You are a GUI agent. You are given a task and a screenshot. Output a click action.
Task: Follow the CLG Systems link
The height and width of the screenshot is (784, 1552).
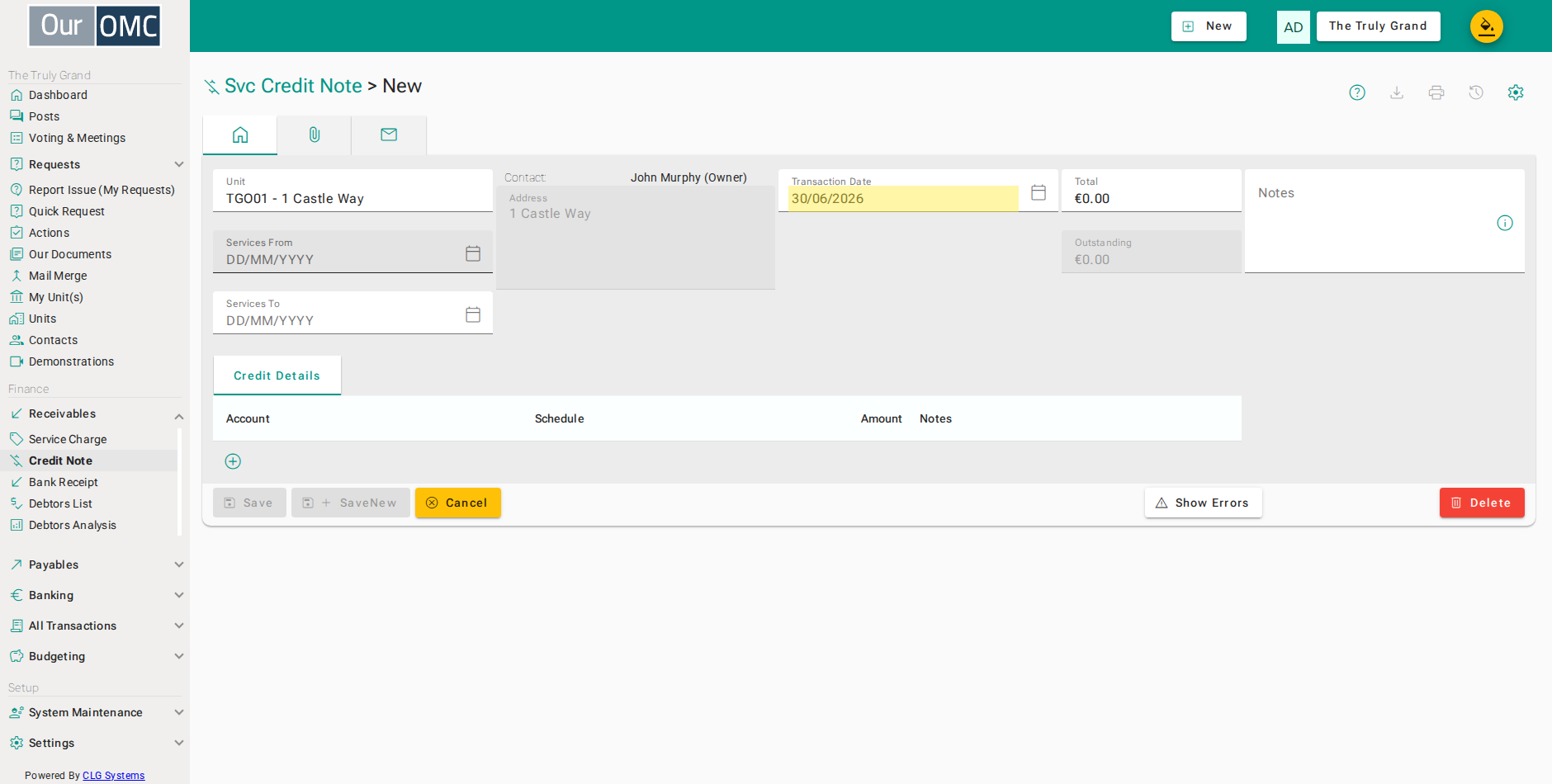click(114, 776)
